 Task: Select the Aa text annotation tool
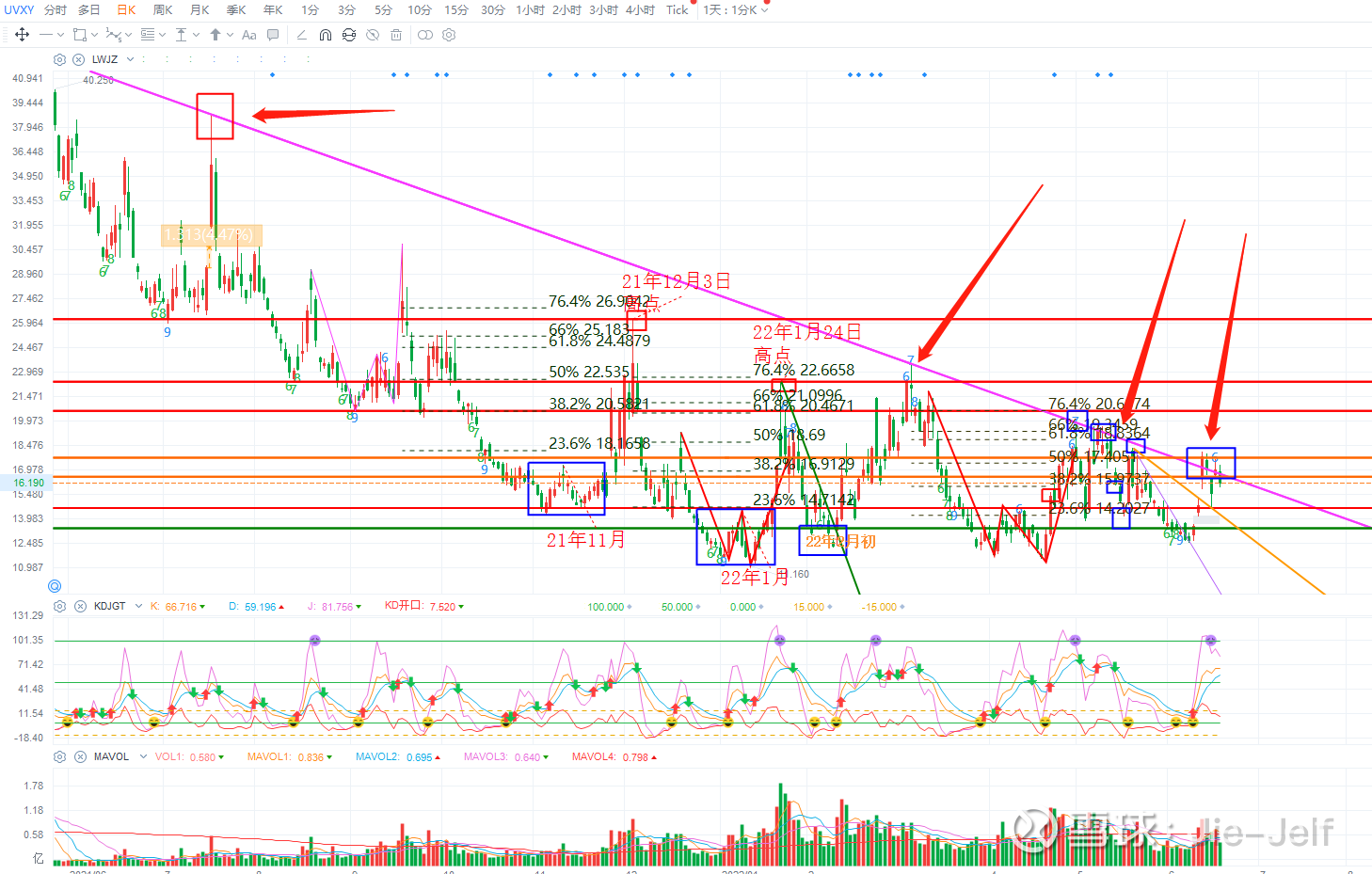pos(249,35)
